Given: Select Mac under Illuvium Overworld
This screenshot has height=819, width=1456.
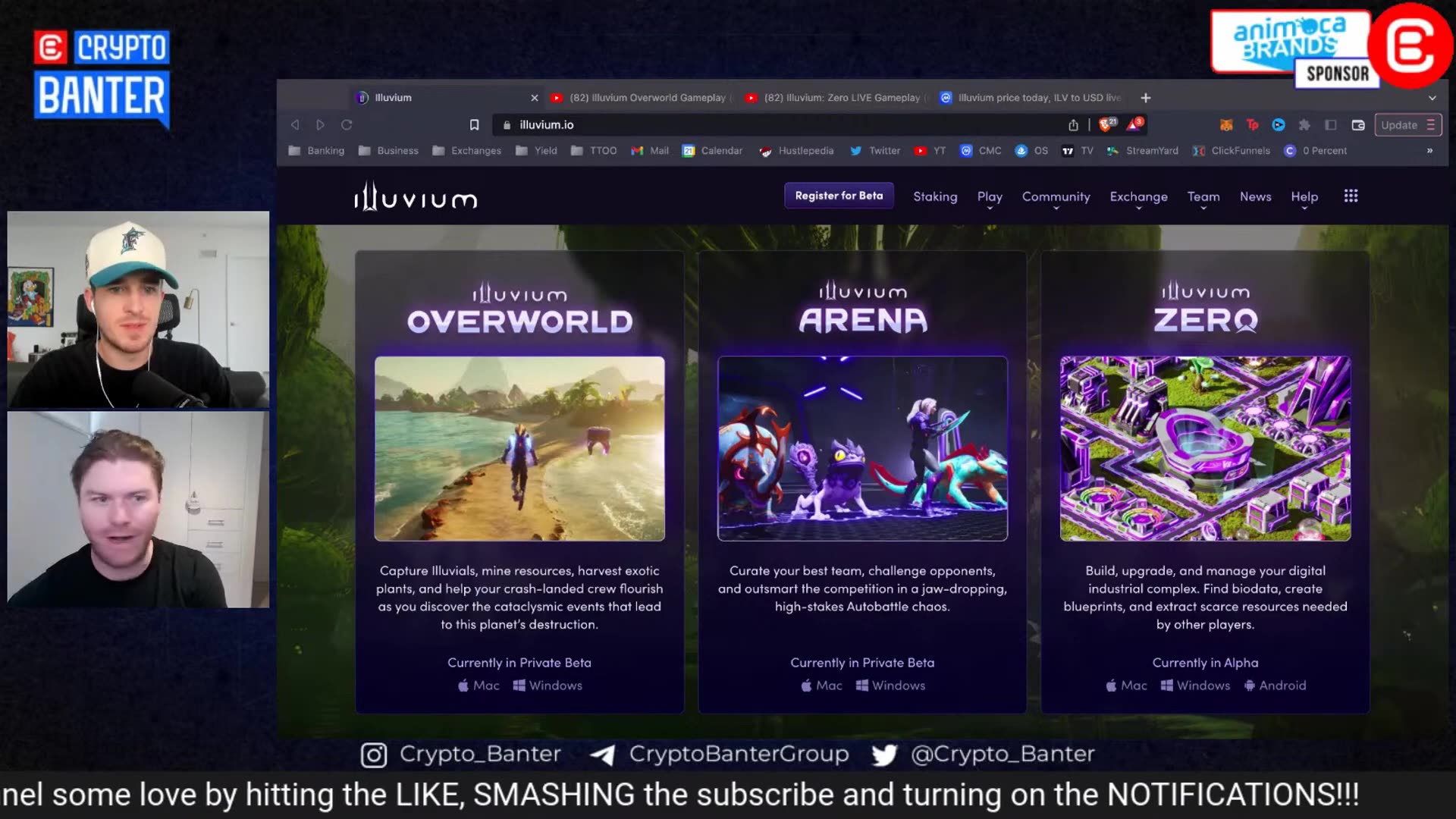Looking at the screenshot, I should tap(479, 686).
